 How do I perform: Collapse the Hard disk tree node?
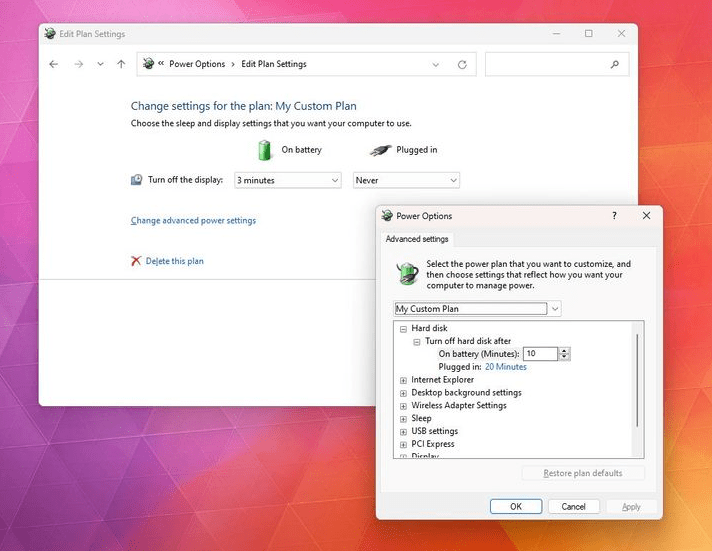403,329
